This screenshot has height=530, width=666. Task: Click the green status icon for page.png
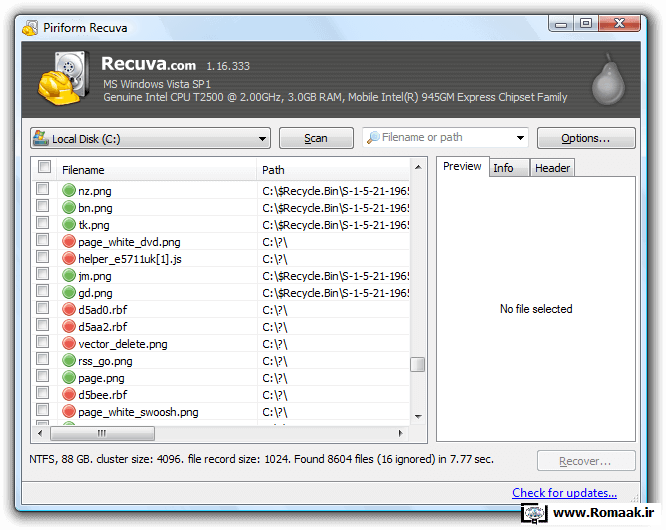[x=69, y=378]
